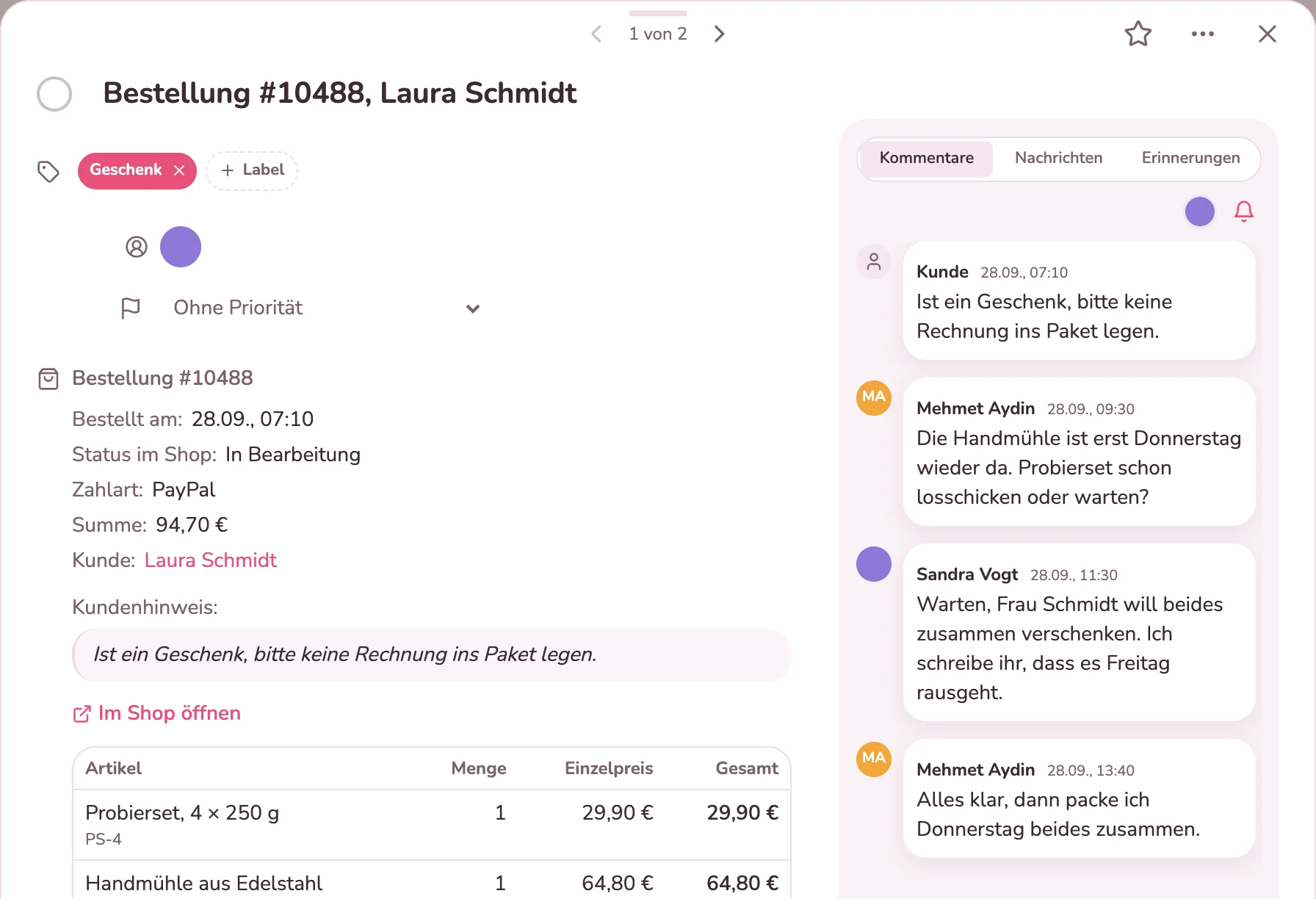
Task: Add a new Label
Action: tap(252, 170)
